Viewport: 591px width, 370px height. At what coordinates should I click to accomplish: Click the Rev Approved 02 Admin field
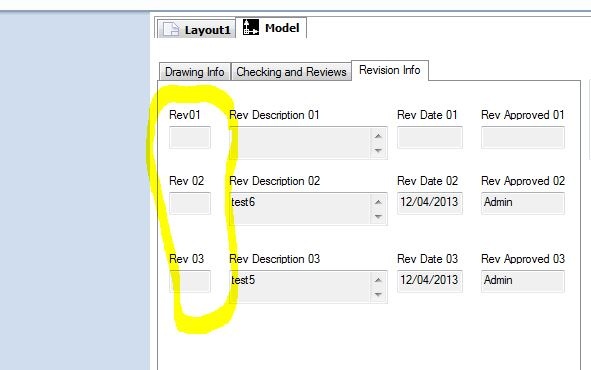[x=523, y=203]
